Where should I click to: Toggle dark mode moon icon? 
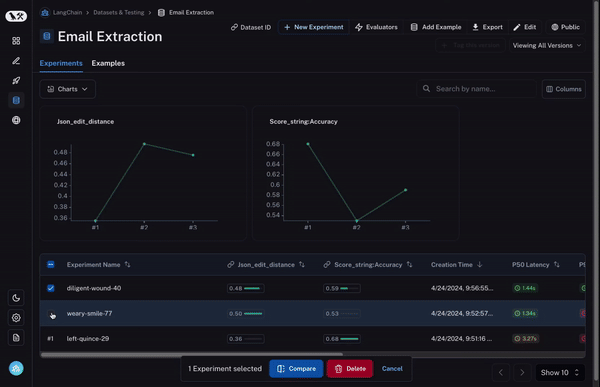point(16,298)
